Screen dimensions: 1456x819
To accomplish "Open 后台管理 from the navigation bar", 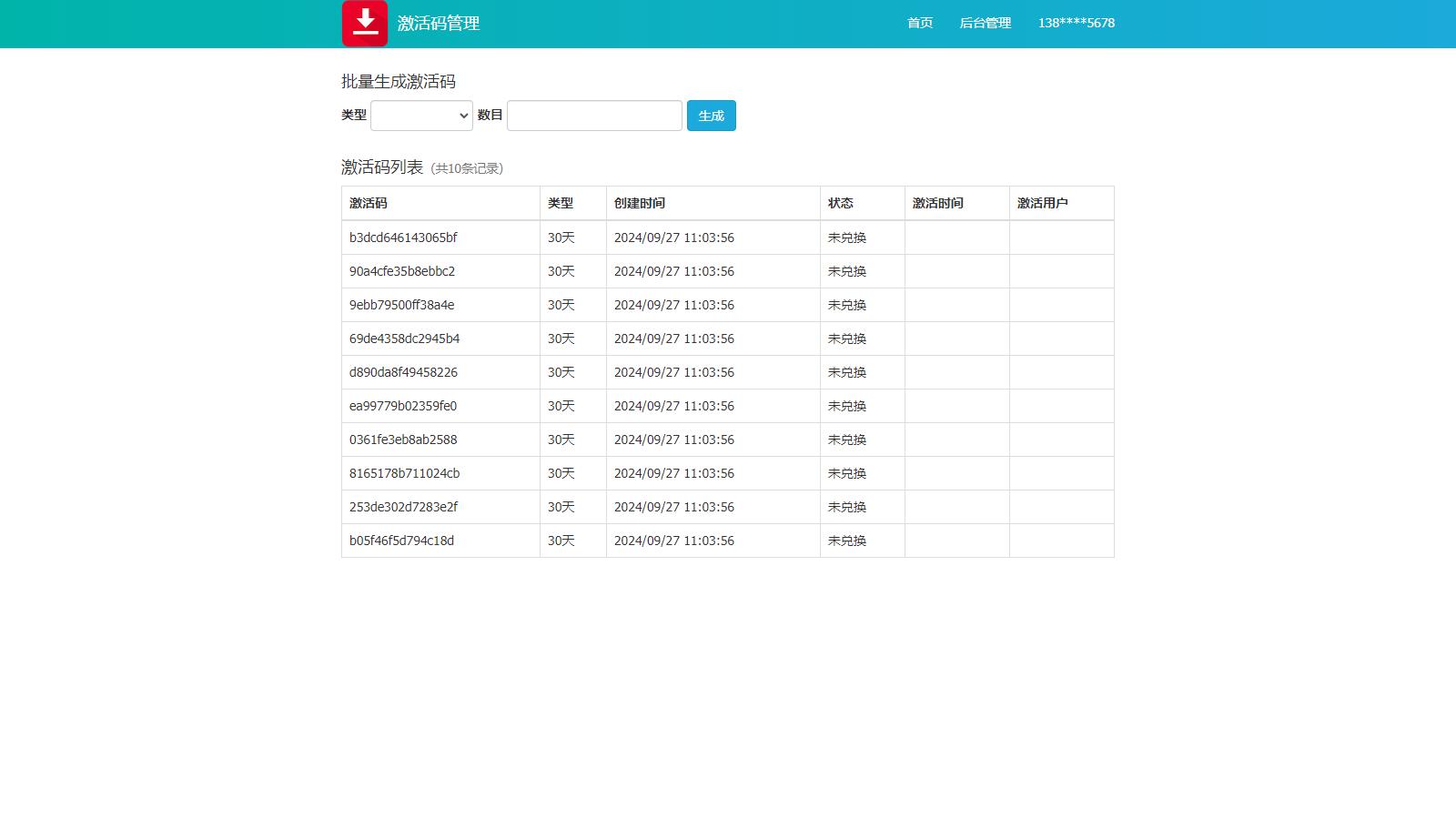I will tap(985, 23).
